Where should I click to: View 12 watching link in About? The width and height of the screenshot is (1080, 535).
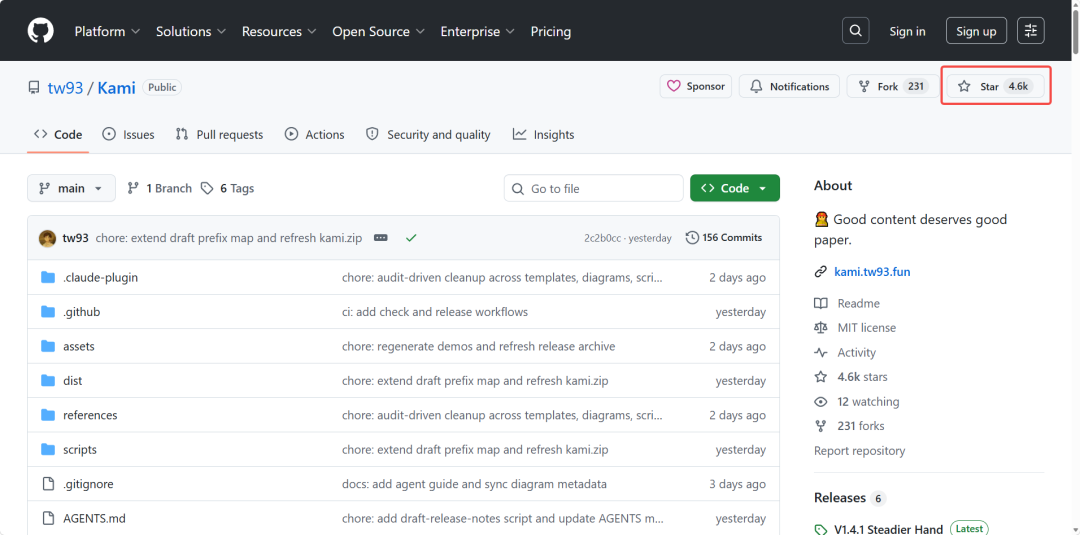pyautogui.click(x=857, y=401)
